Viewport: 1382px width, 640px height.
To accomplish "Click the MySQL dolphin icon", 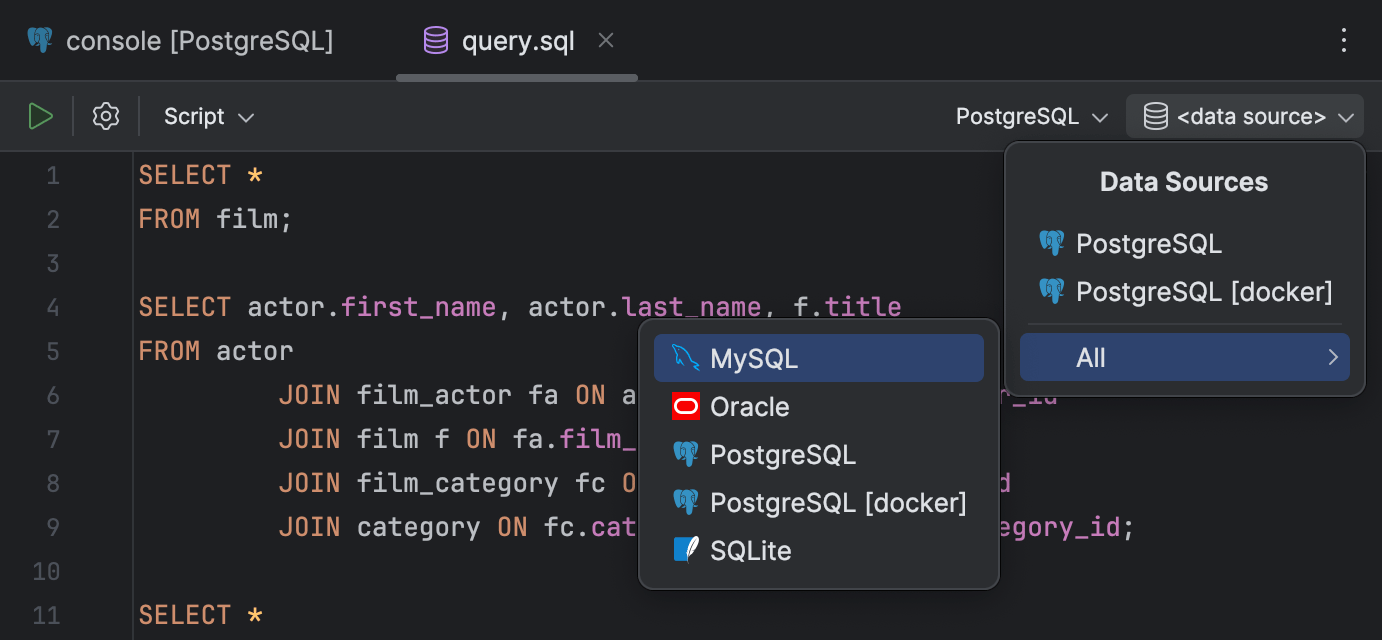I will point(684,357).
